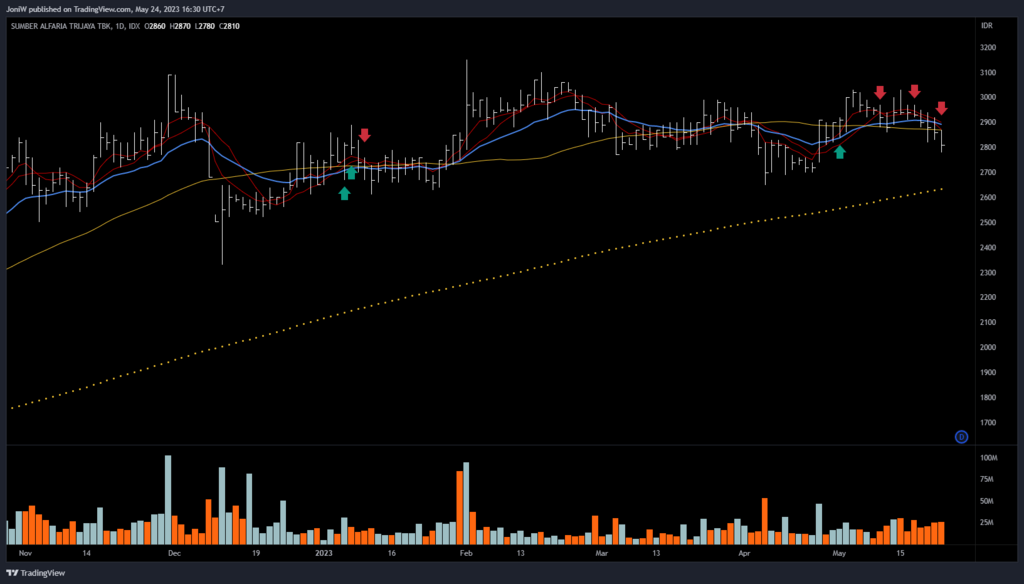Click the red down arrow in January 2023

365,135
